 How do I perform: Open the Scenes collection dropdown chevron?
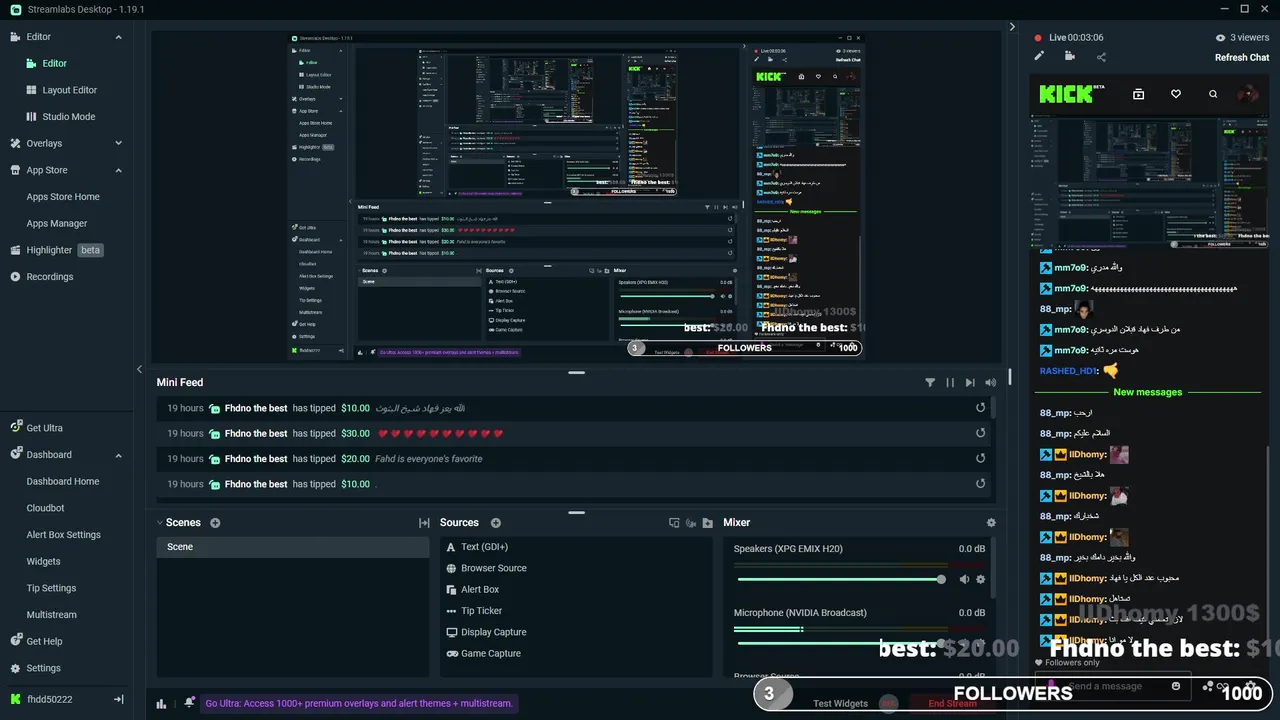pyautogui.click(x=160, y=523)
